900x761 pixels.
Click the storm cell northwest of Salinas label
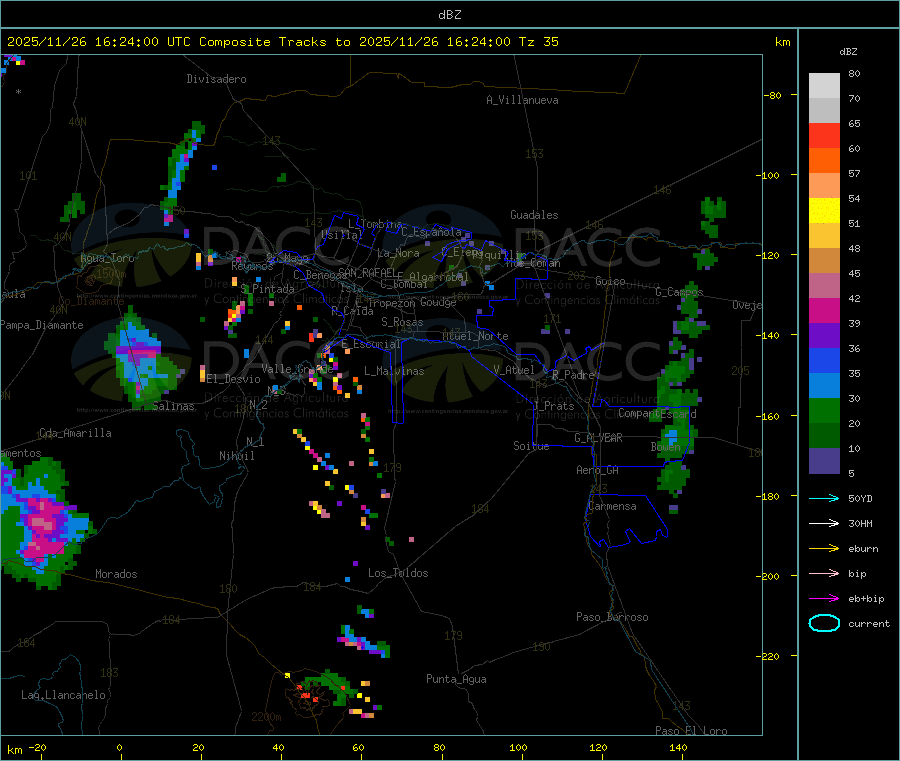pyautogui.click(x=139, y=359)
